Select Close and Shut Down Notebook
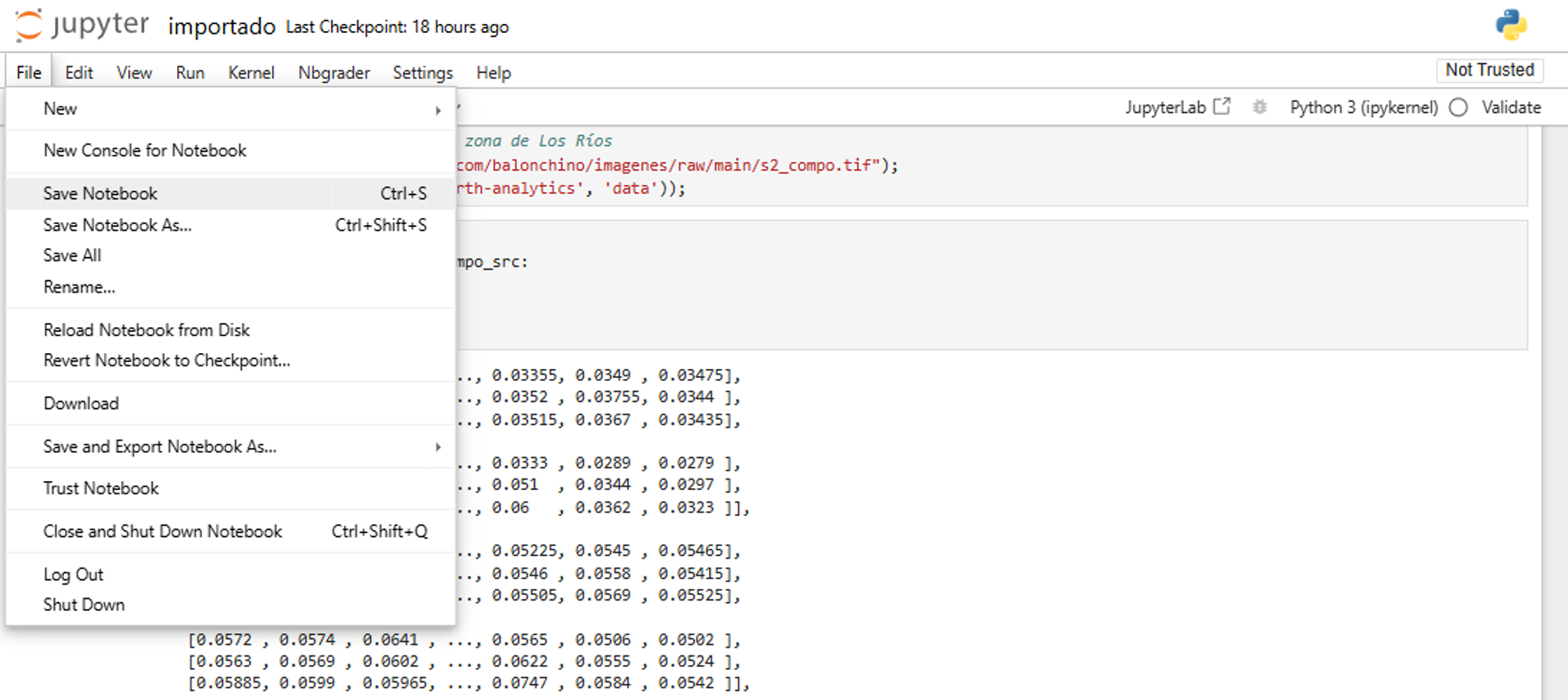 163,532
